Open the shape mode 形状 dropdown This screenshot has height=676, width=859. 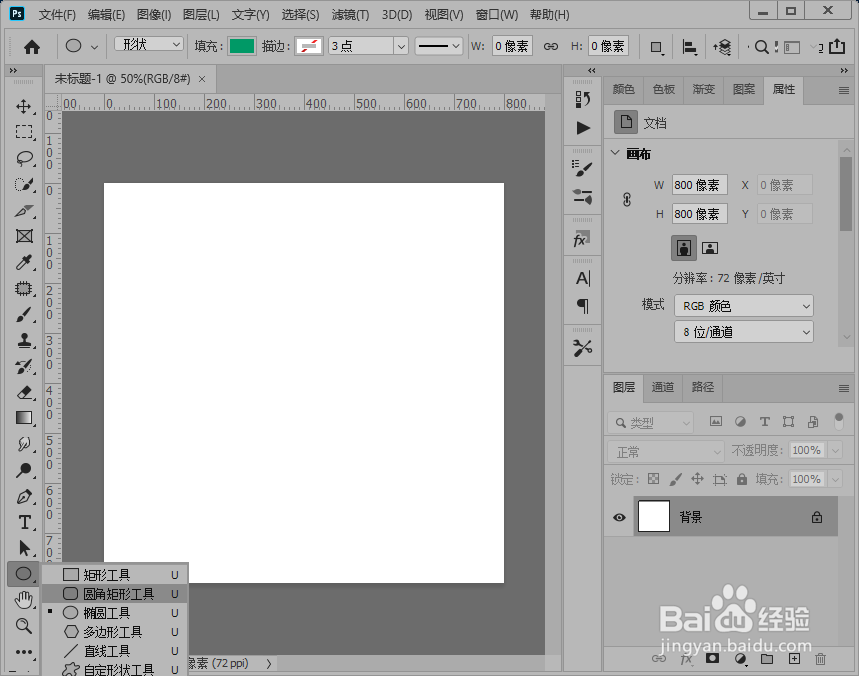pos(148,44)
